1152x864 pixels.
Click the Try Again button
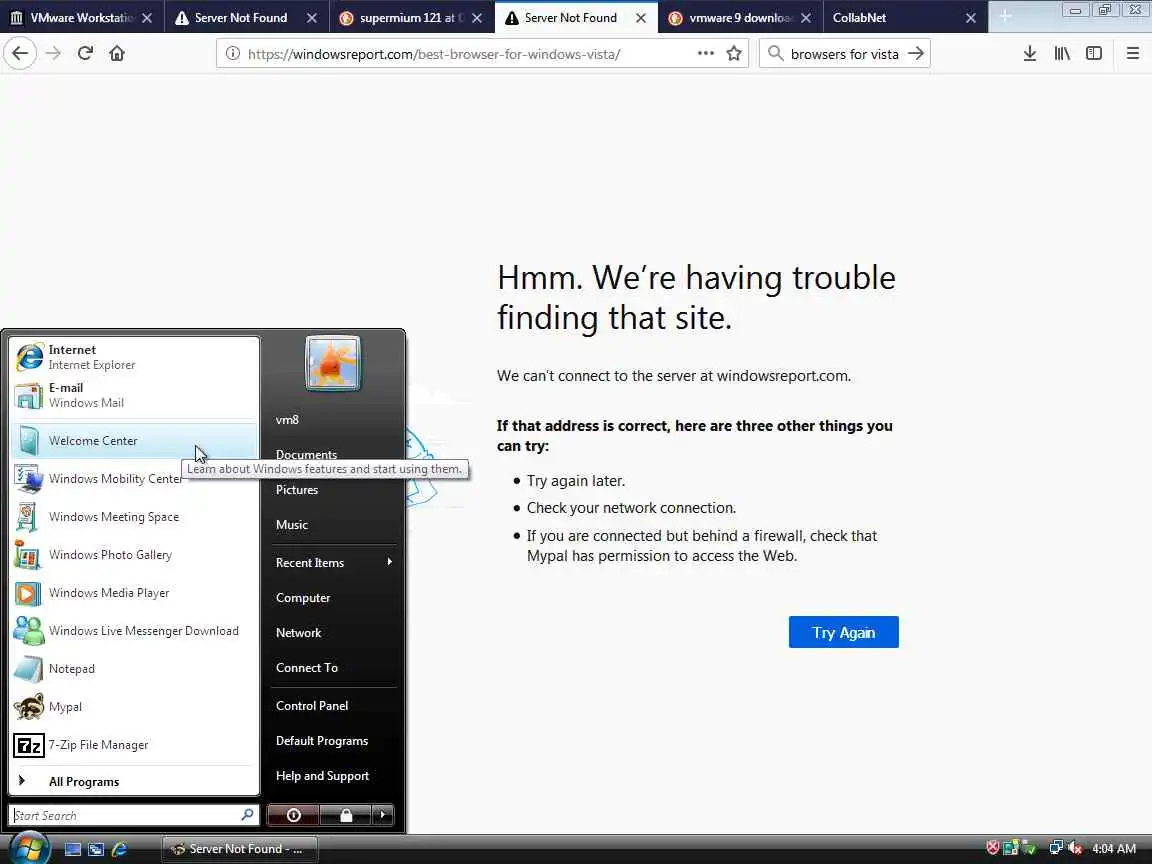pos(843,632)
